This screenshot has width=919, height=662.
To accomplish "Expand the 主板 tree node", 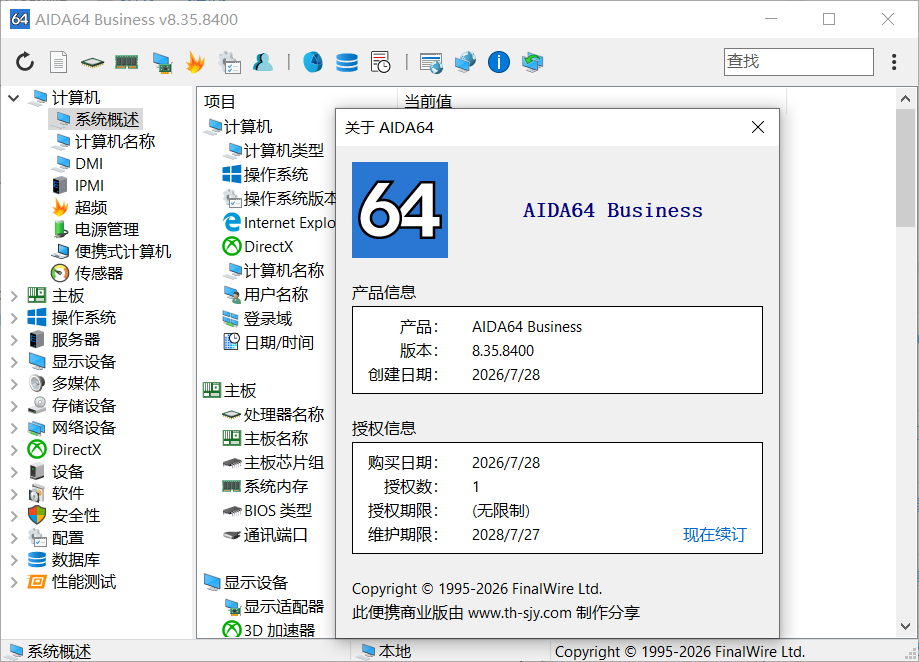I will pos(13,296).
